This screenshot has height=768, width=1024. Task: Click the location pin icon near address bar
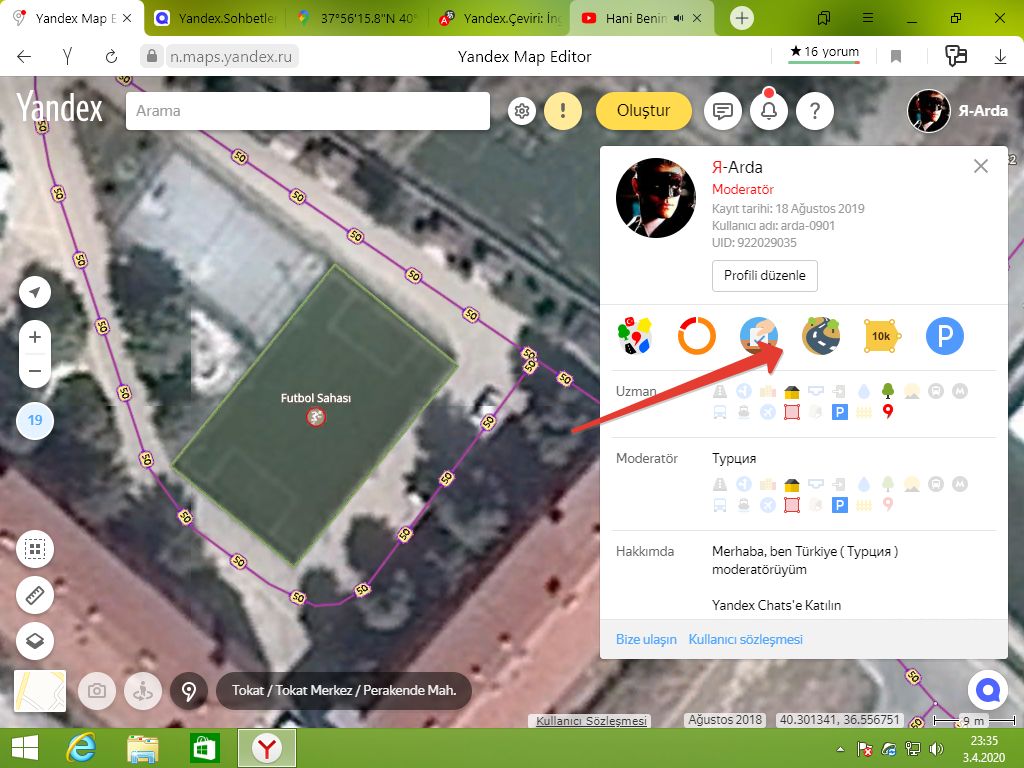[189, 690]
